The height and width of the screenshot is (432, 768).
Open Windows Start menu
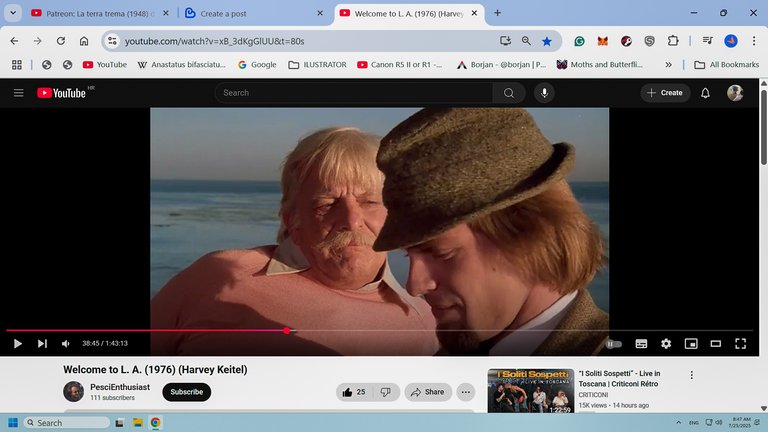pos(13,422)
